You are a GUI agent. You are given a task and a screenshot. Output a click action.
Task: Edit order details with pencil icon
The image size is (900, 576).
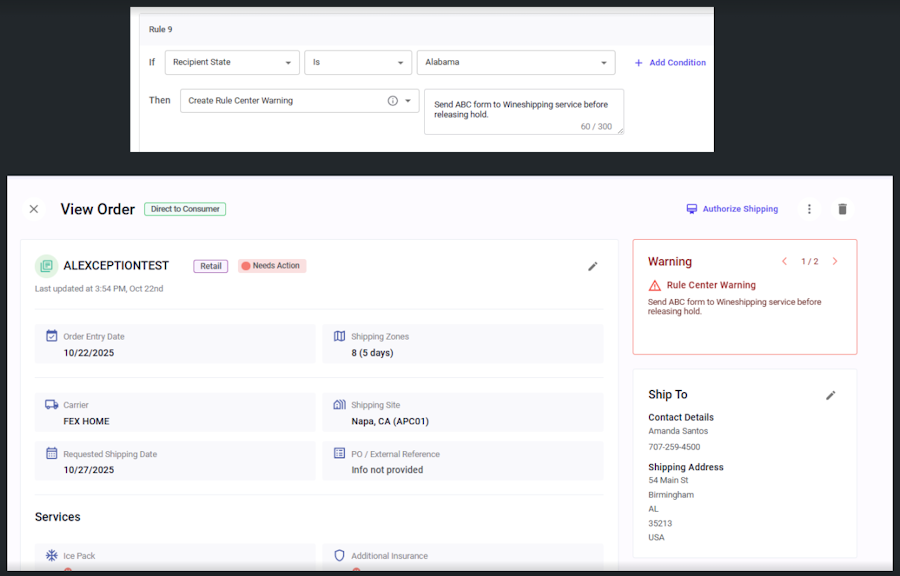point(593,266)
